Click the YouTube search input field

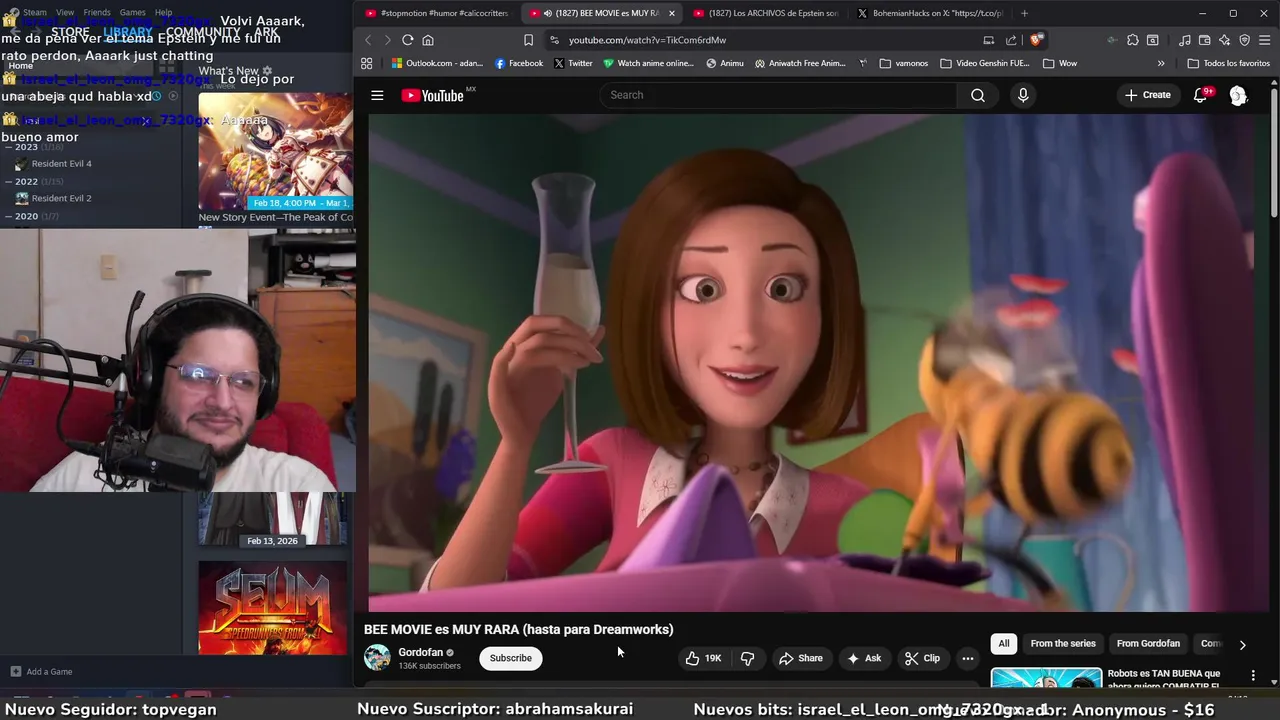[778, 95]
